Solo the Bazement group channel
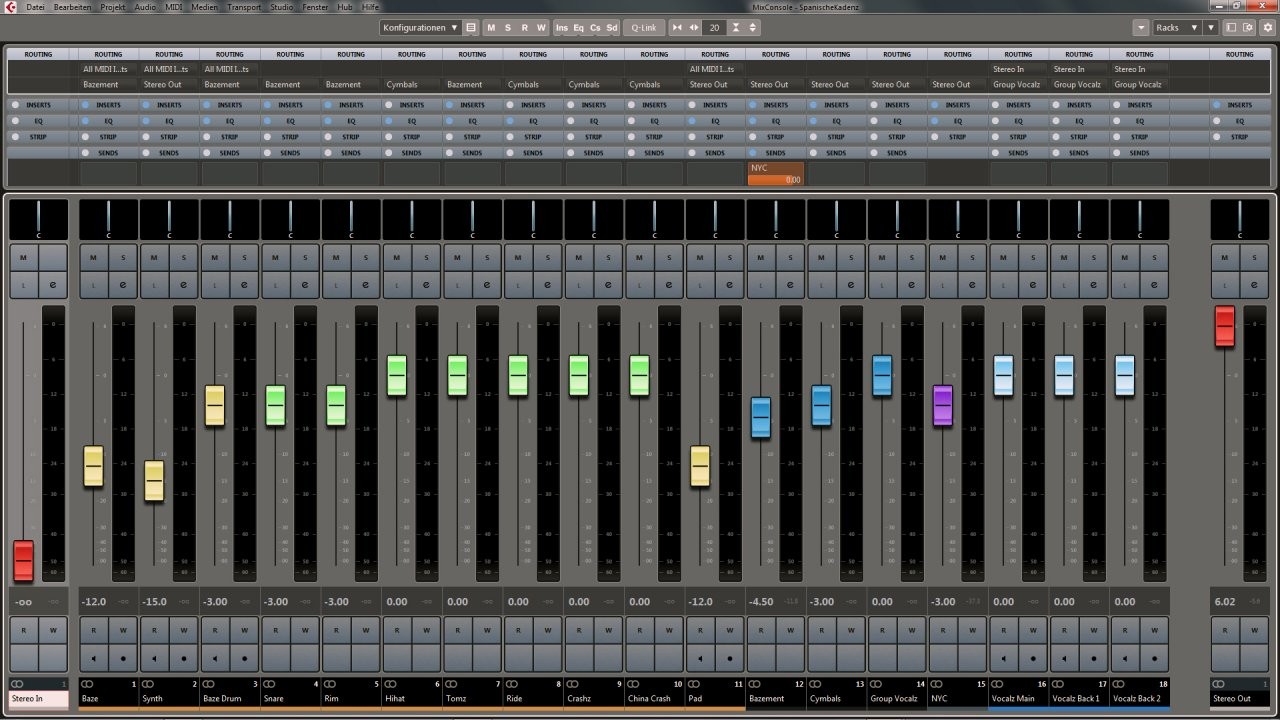 click(791, 257)
